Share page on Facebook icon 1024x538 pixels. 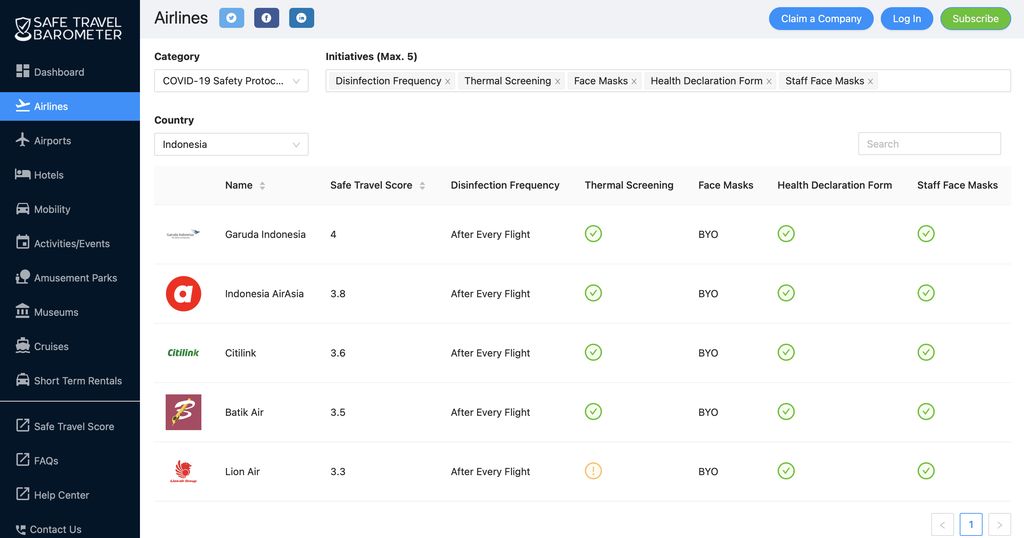pyautogui.click(x=266, y=18)
